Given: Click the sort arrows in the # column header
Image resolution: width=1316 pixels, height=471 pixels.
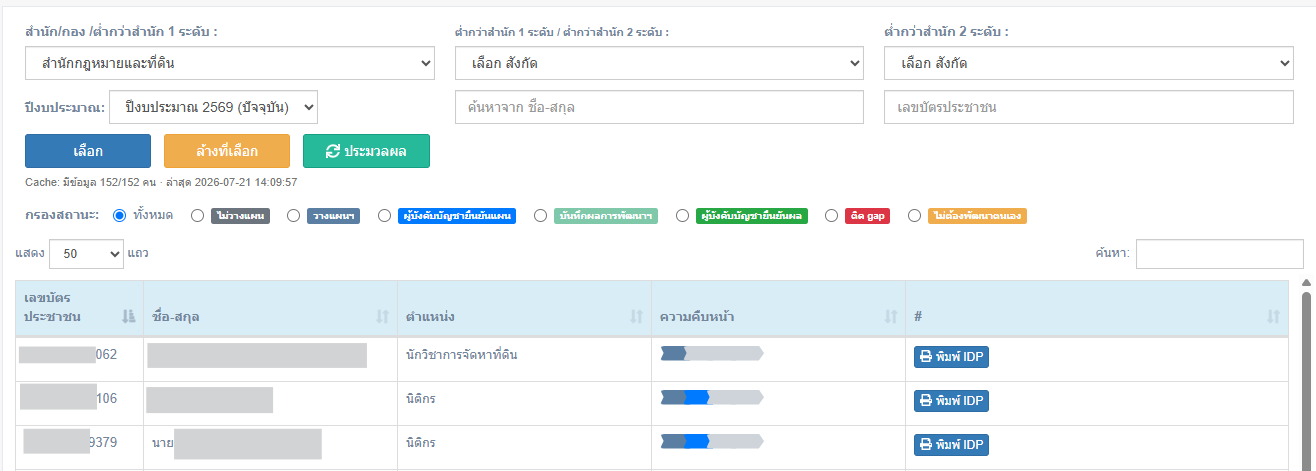Looking at the screenshot, I should click(1273, 317).
